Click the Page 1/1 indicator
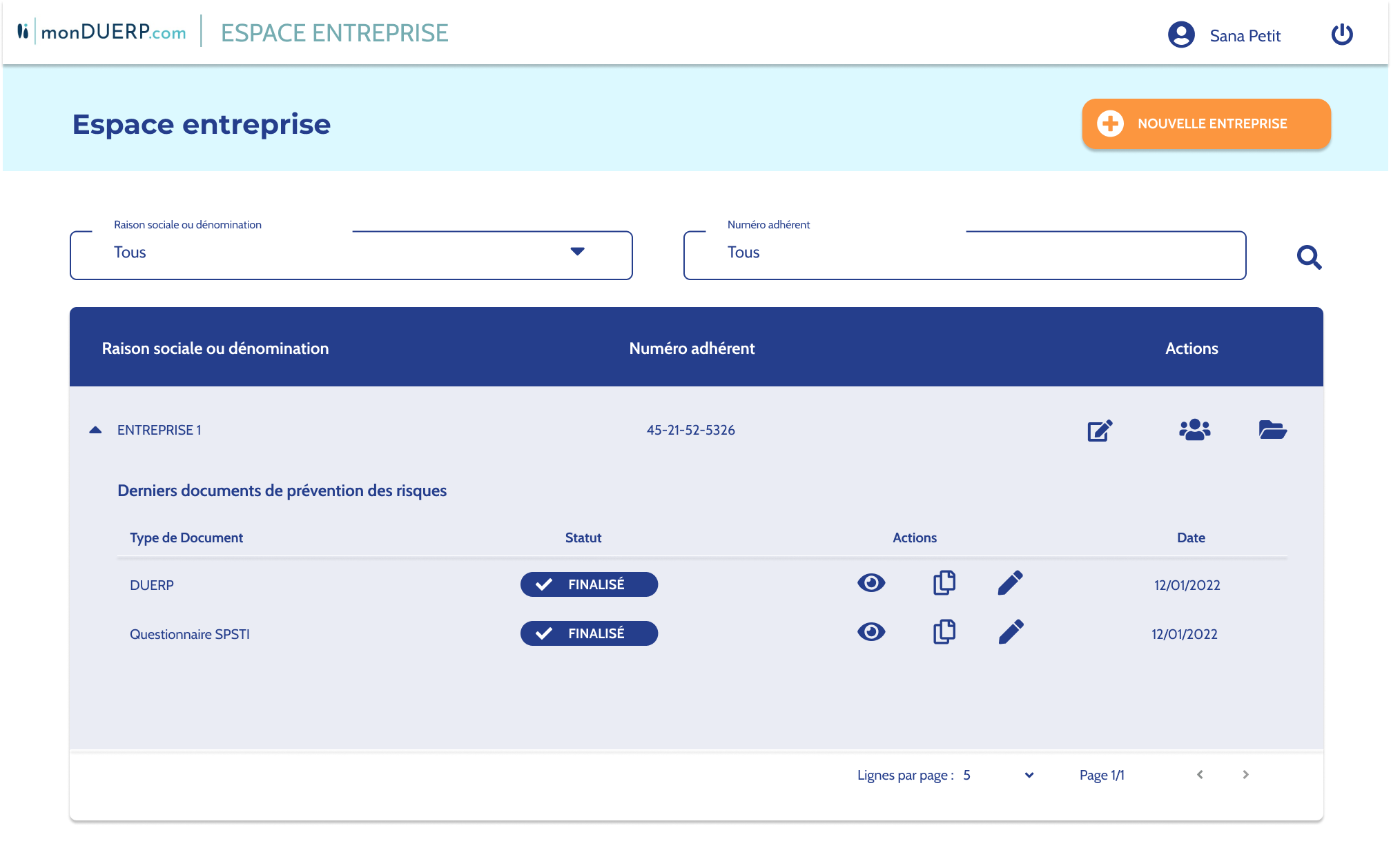1391x868 pixels. 1102,775
